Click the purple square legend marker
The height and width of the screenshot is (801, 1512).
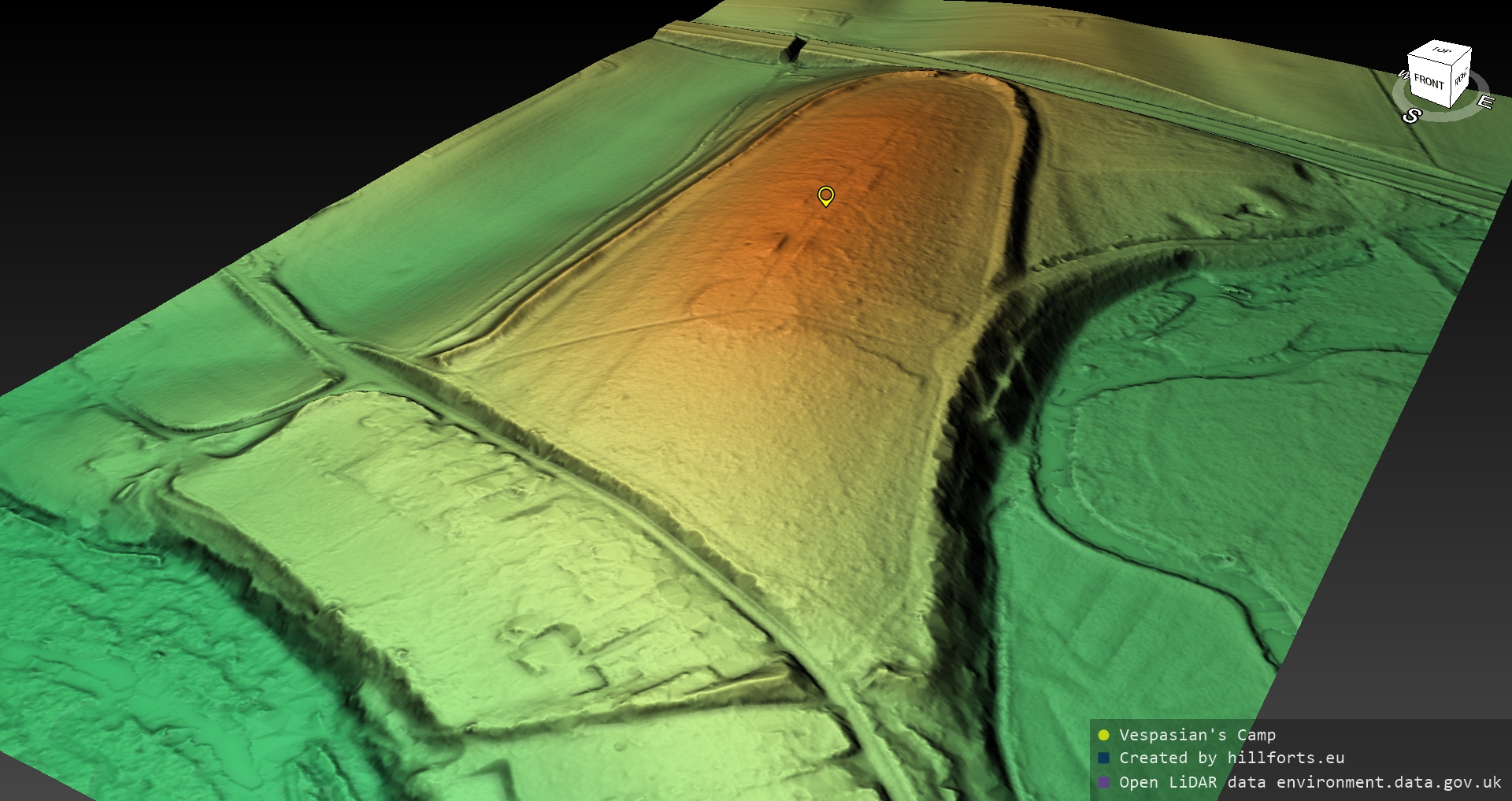point(1103,782)
